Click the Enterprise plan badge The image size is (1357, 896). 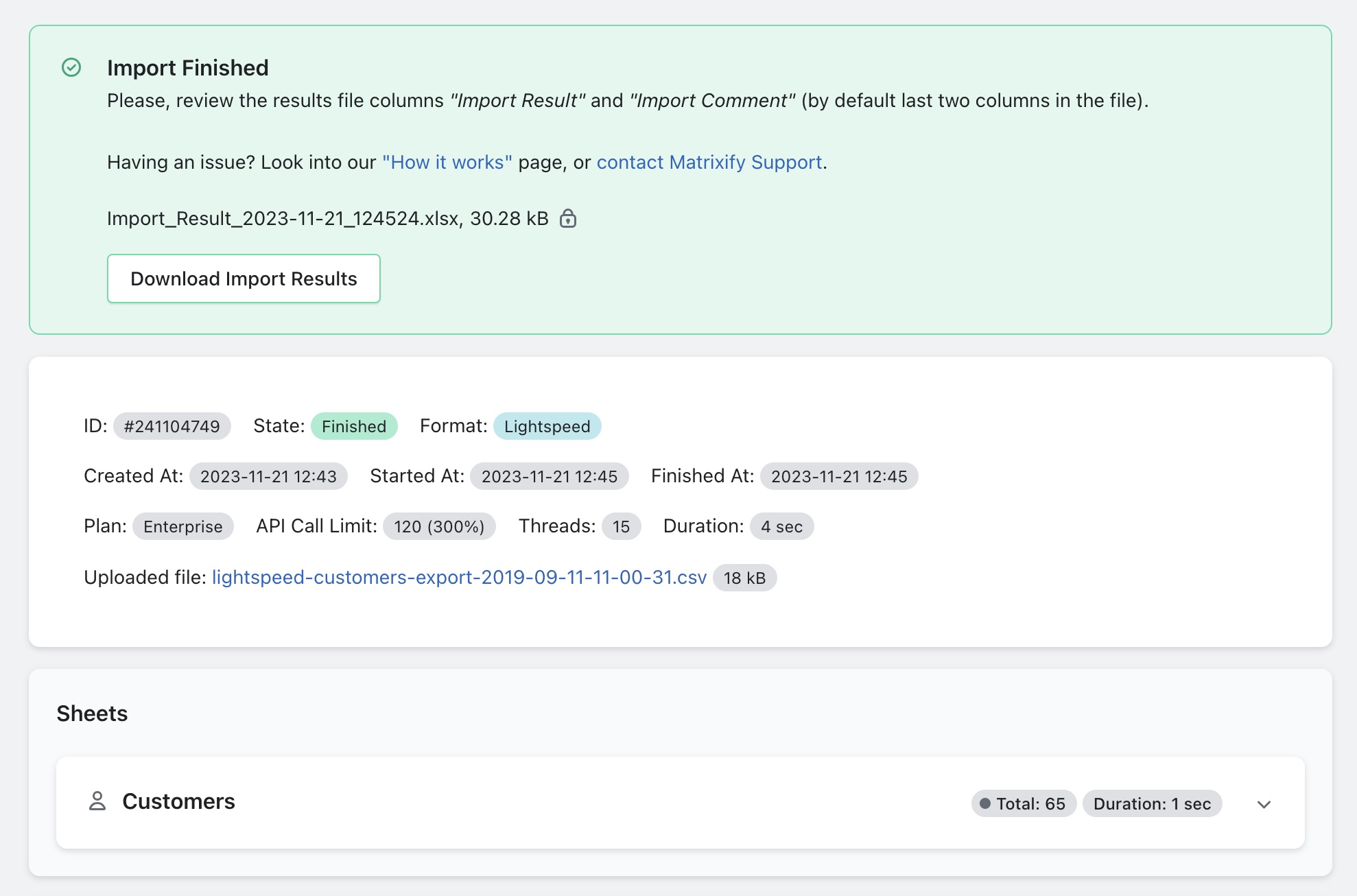tap(182, 526)
